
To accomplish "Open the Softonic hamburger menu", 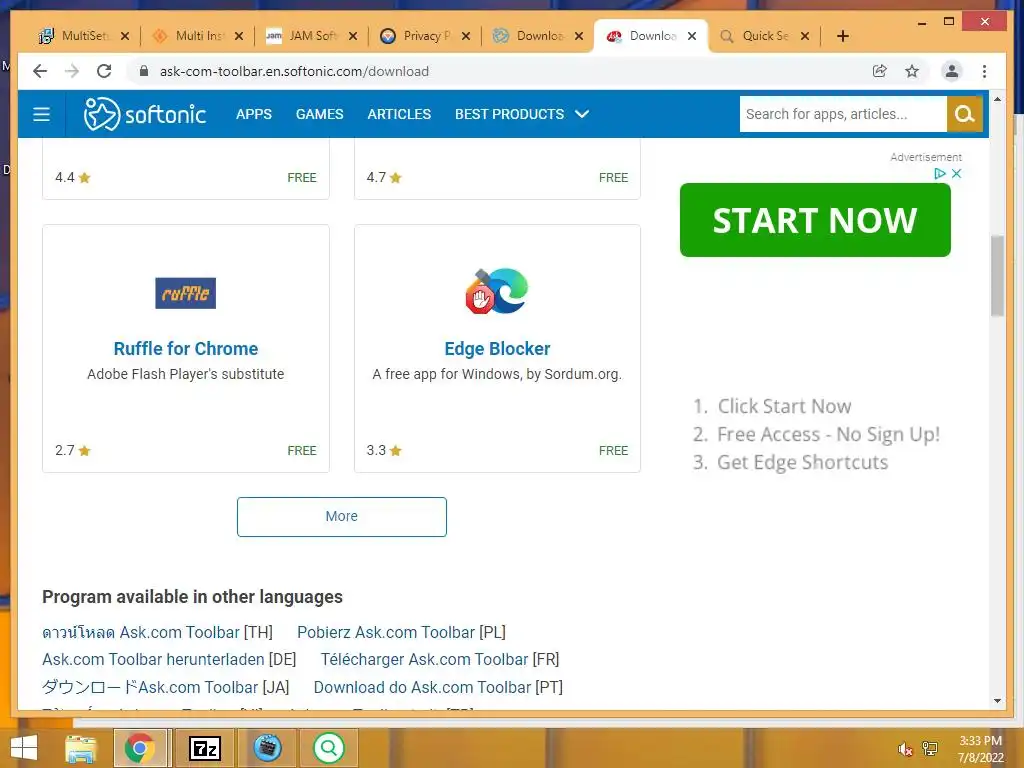I will [41, 114].
